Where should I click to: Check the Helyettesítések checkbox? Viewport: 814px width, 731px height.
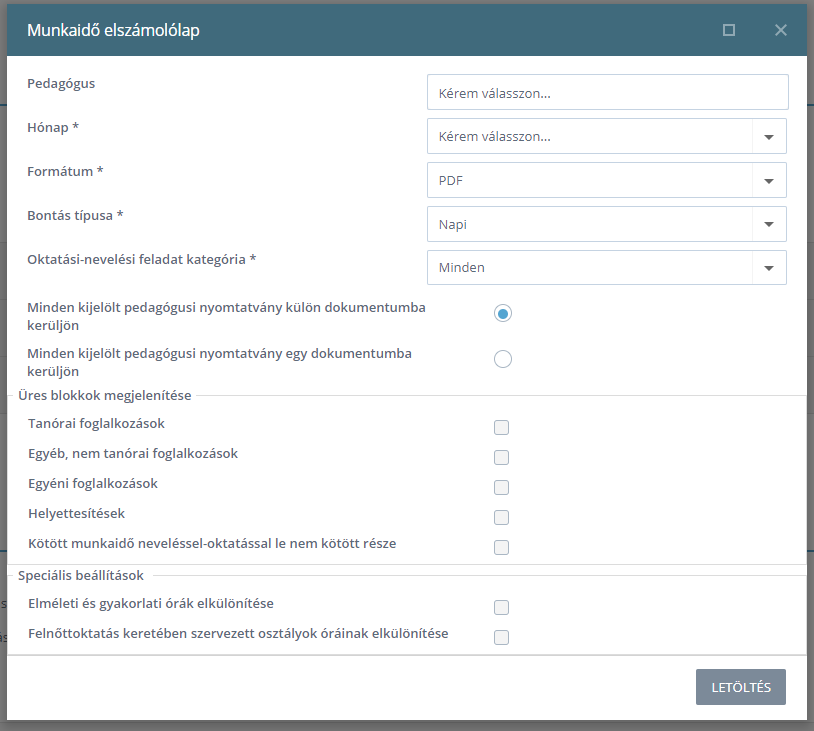(x=501, y=518)
